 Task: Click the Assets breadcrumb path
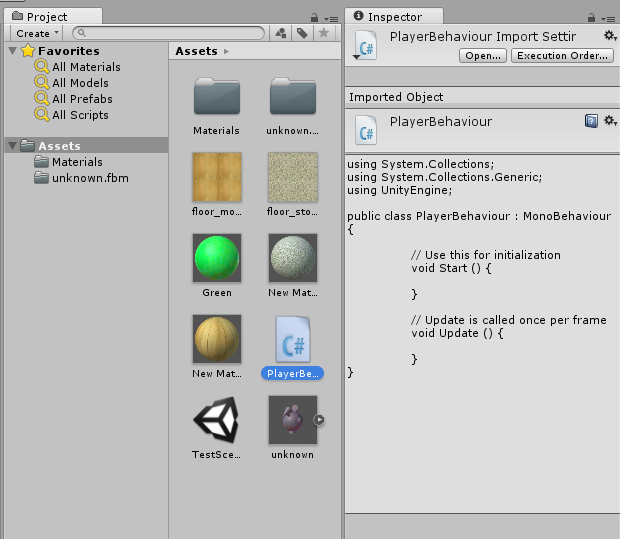click(197, 51)
